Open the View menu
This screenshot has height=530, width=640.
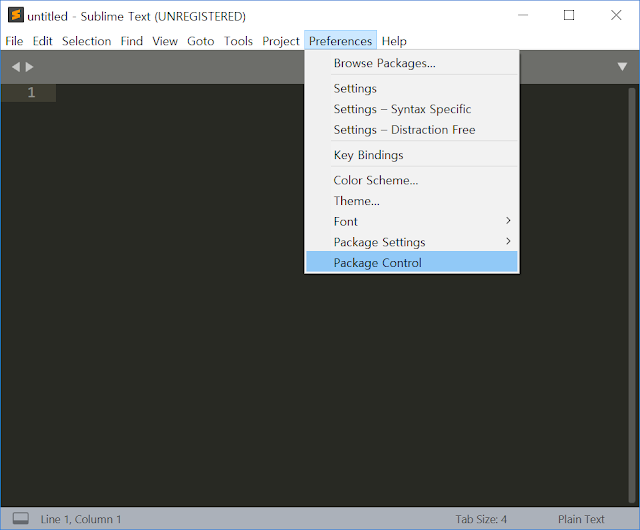[x=165, y=41]
